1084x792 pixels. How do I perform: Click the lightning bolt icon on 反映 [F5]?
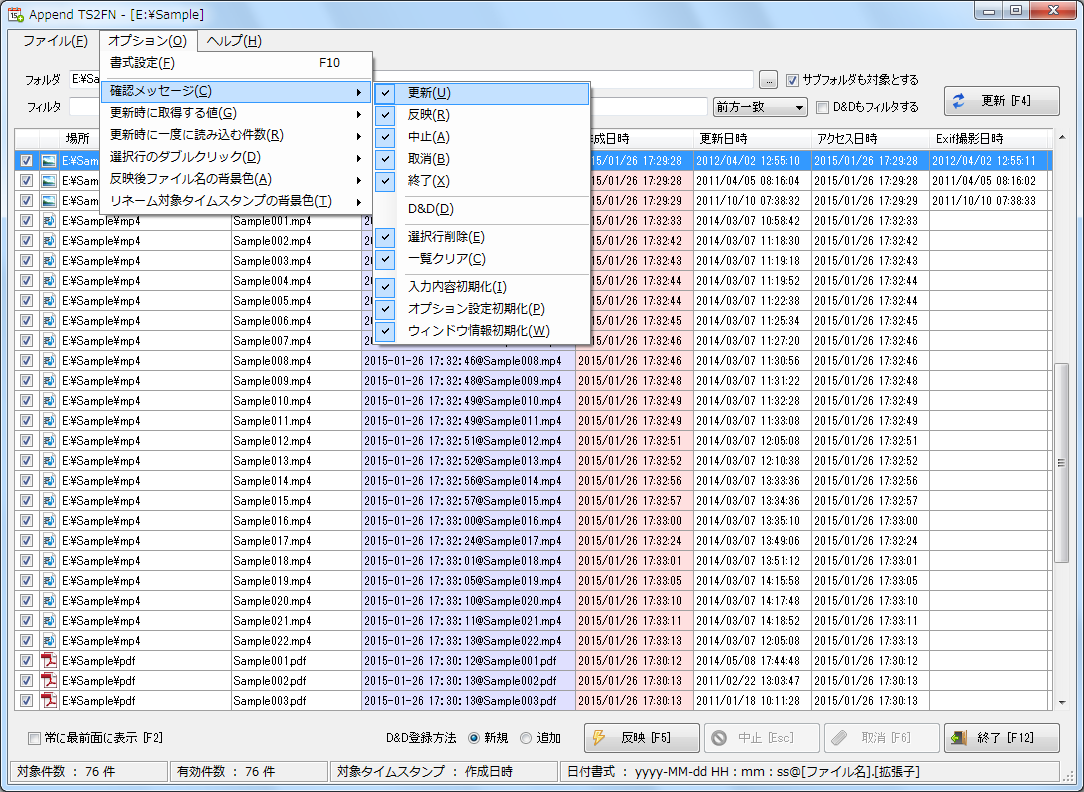point(600,738)
